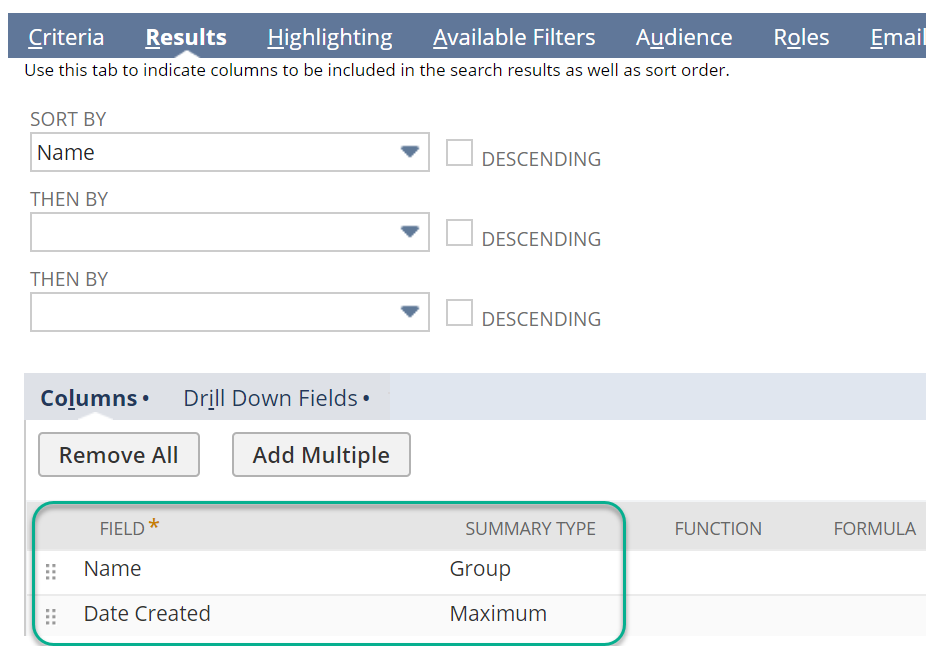Click the Maximum summary type cell

(x=498, y=614)
